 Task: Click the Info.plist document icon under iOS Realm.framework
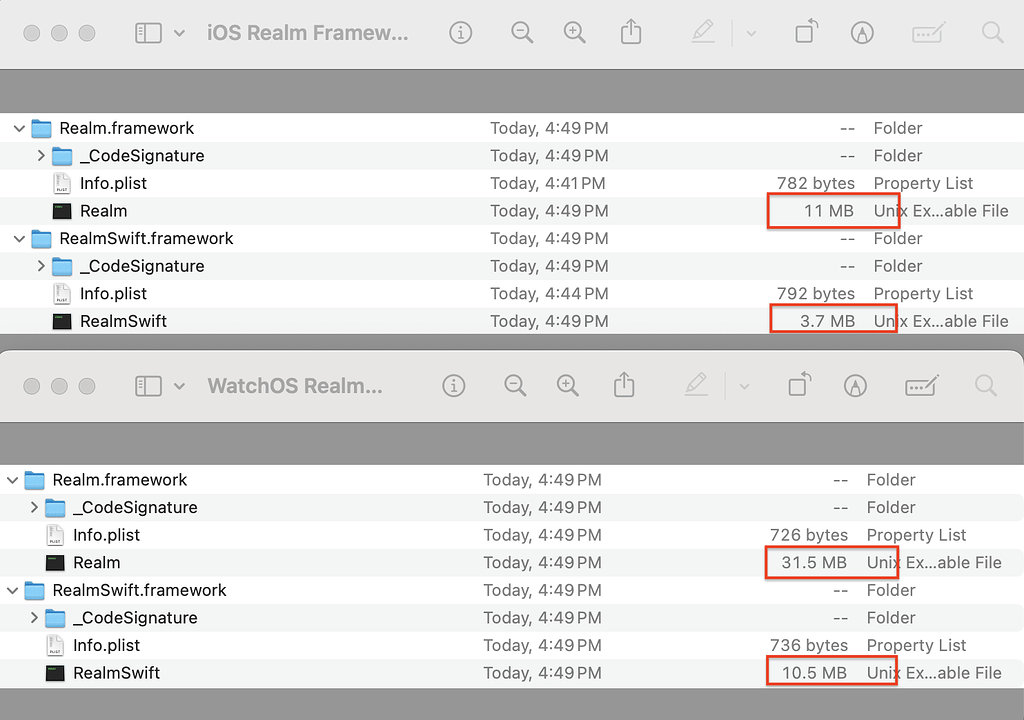point(62,183)
